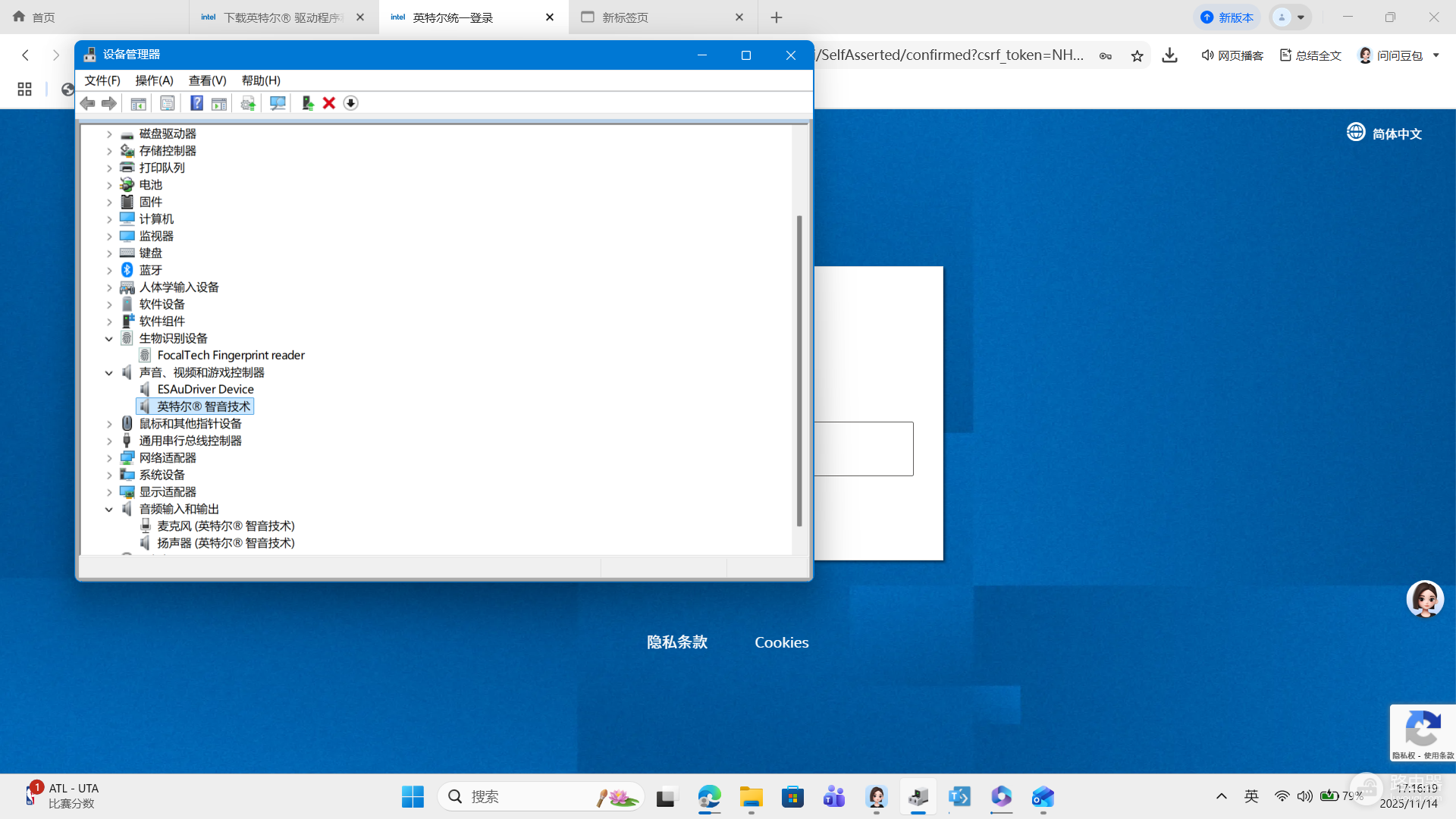Click Task View icon on taskbar
The width and height of the screenshot is (1456, 819).
tap(666, 796)
